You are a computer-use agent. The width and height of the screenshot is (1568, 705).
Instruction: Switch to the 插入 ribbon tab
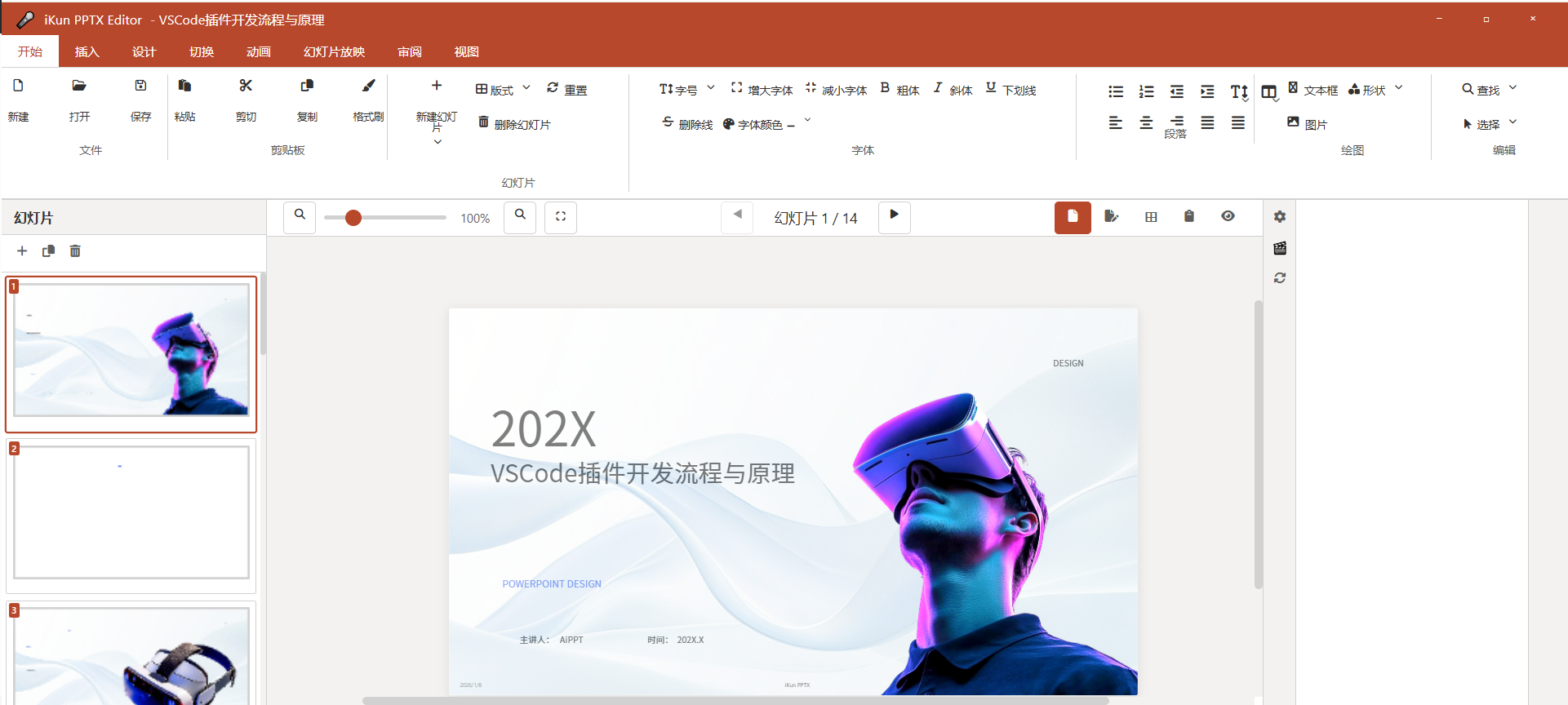point(87,51)
